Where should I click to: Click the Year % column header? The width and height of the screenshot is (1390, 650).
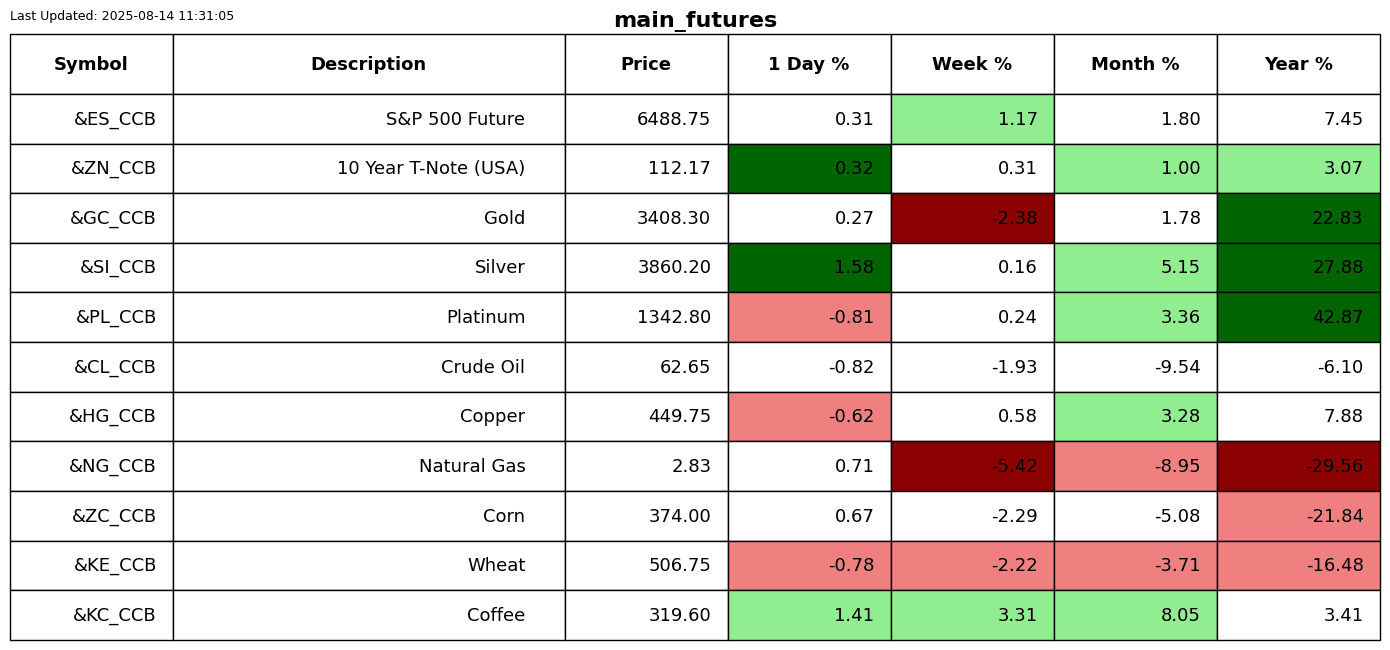[x=1298, y=64]
